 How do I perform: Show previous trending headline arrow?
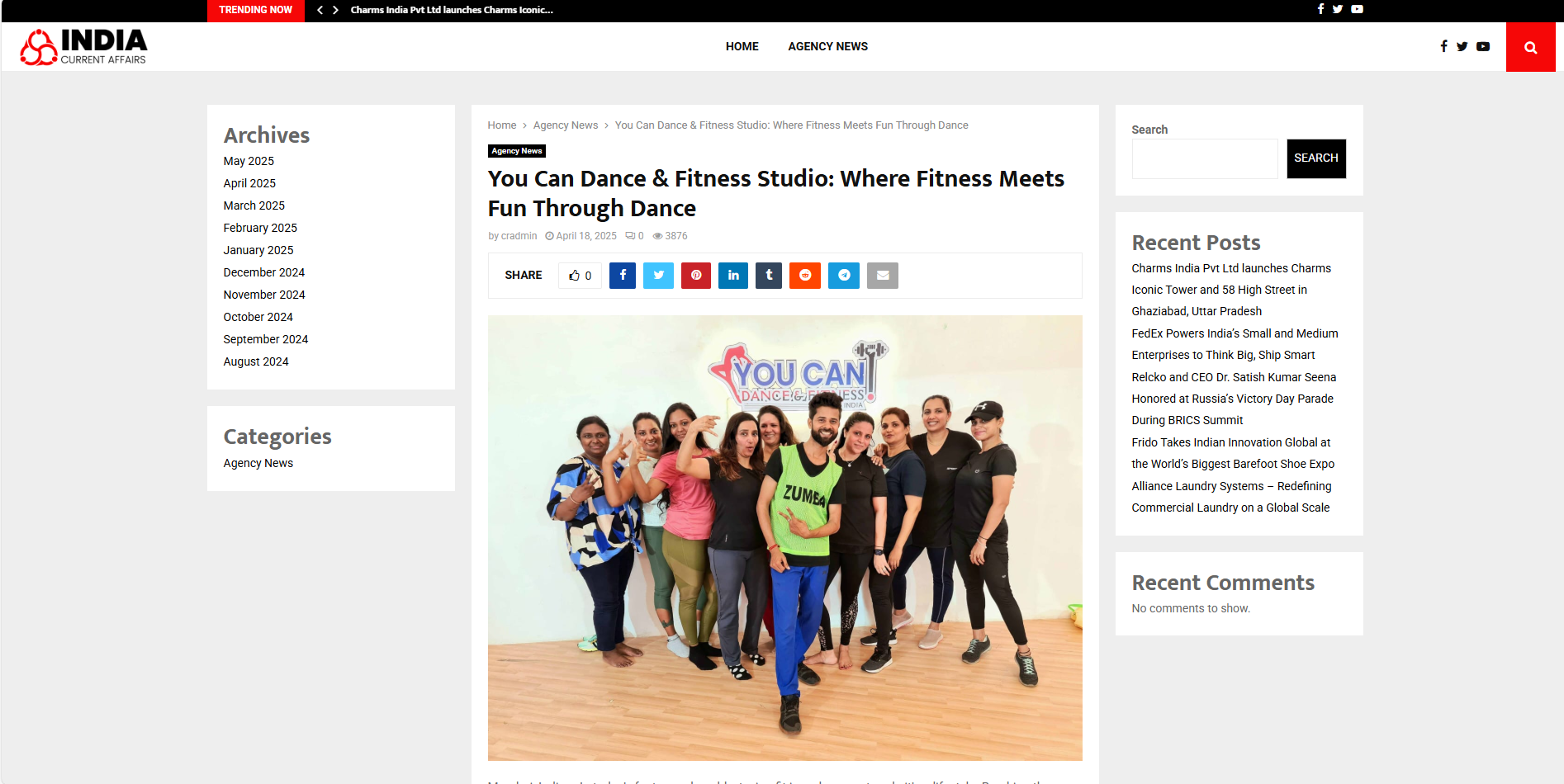click(320, 10)
